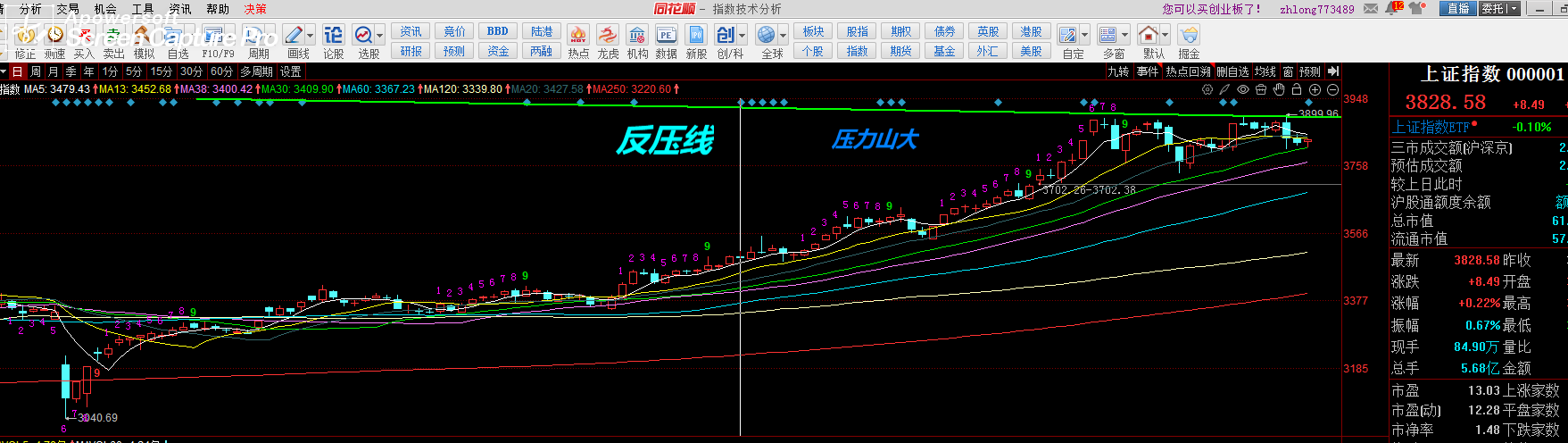Open the 机构 institutions icon
This screenshot has height=443, width=1568.
[x=637, y=35]
